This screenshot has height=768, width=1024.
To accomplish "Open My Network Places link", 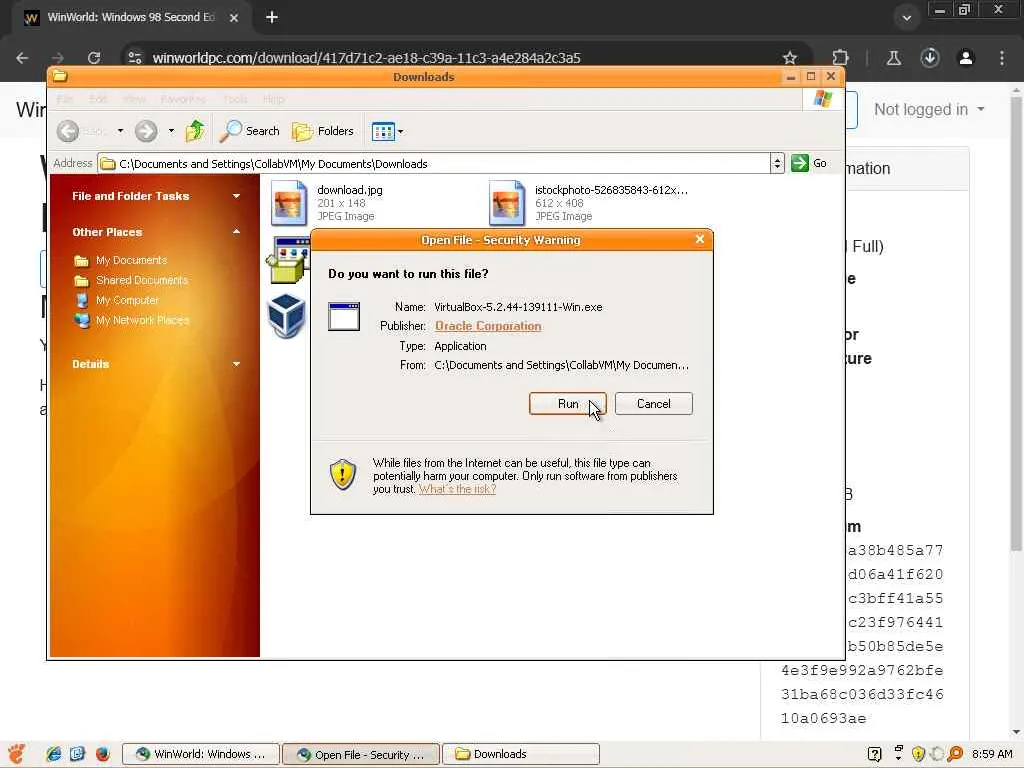I will [x=142, y=320].
